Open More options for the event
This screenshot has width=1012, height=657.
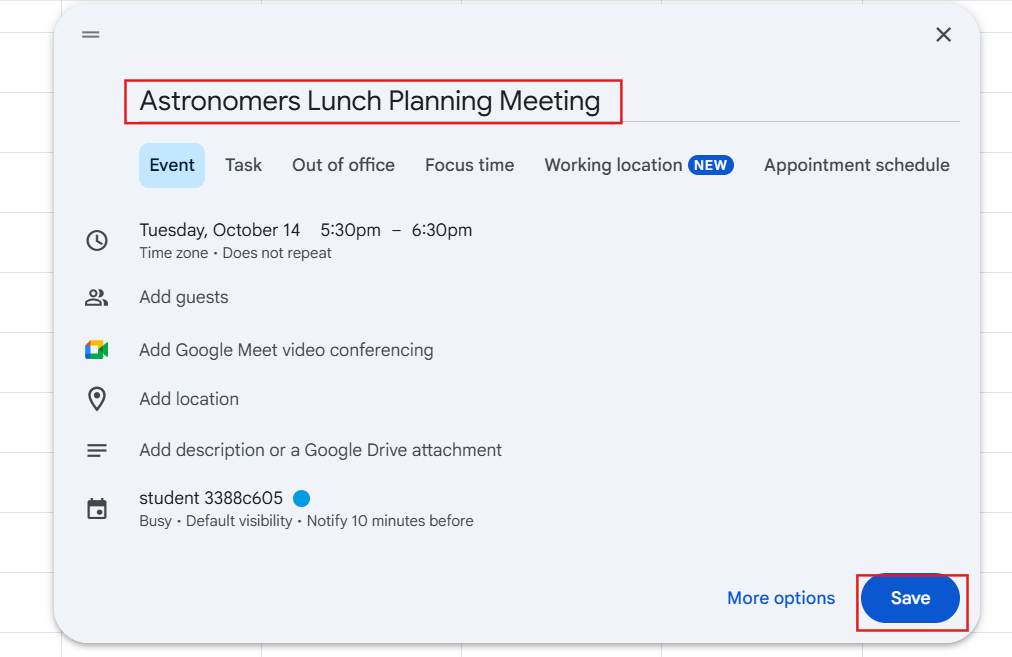[x=780, y=598]
